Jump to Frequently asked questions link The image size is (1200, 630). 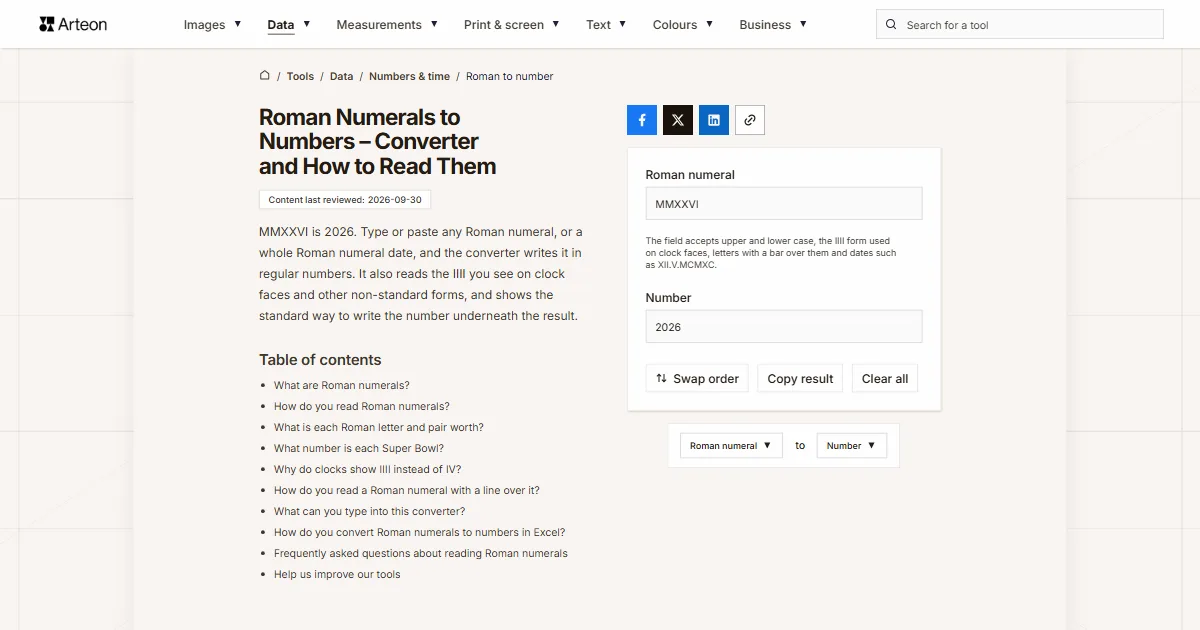click(x=421, y=553)
